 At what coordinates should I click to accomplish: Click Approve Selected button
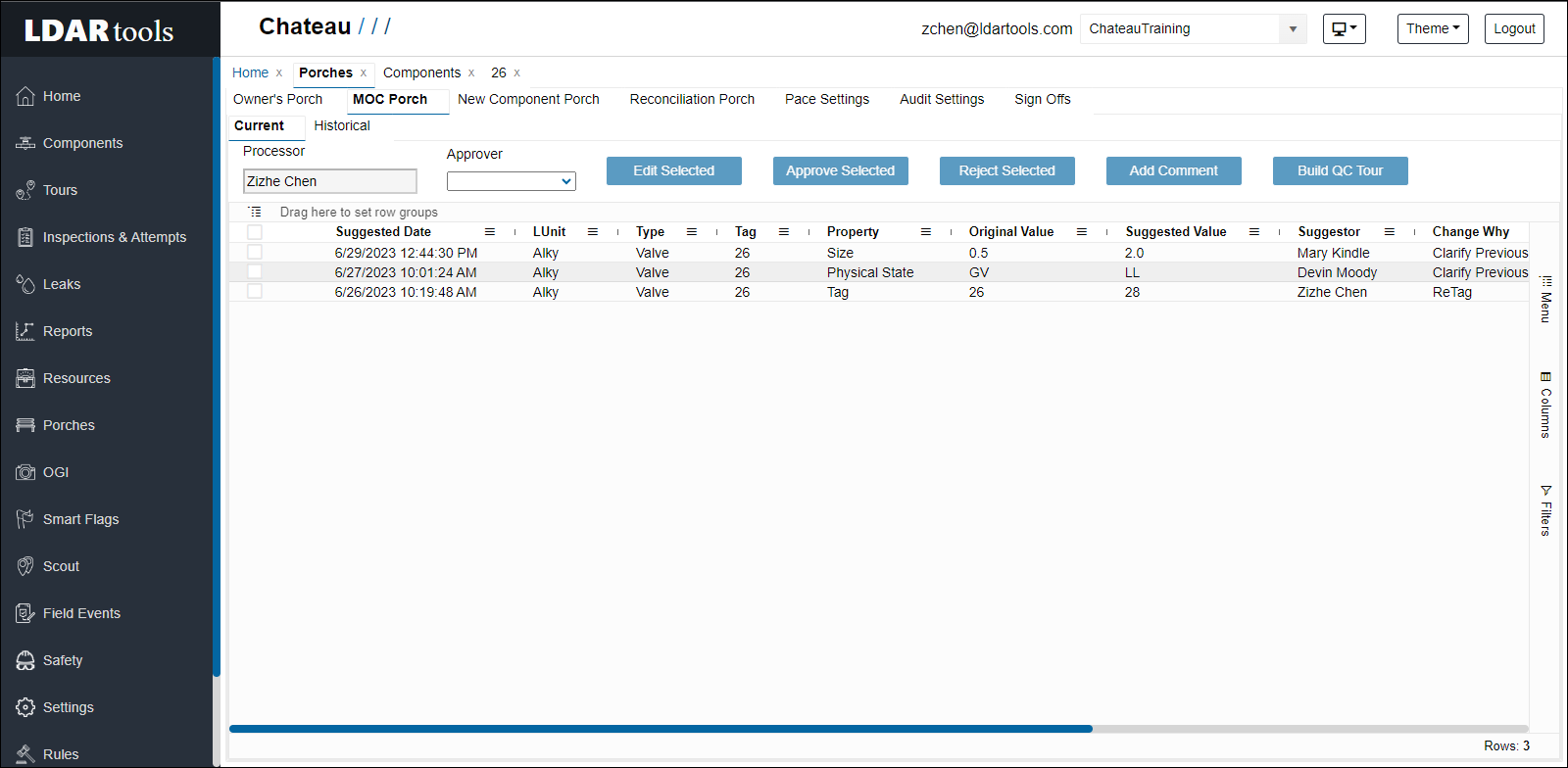841,170
